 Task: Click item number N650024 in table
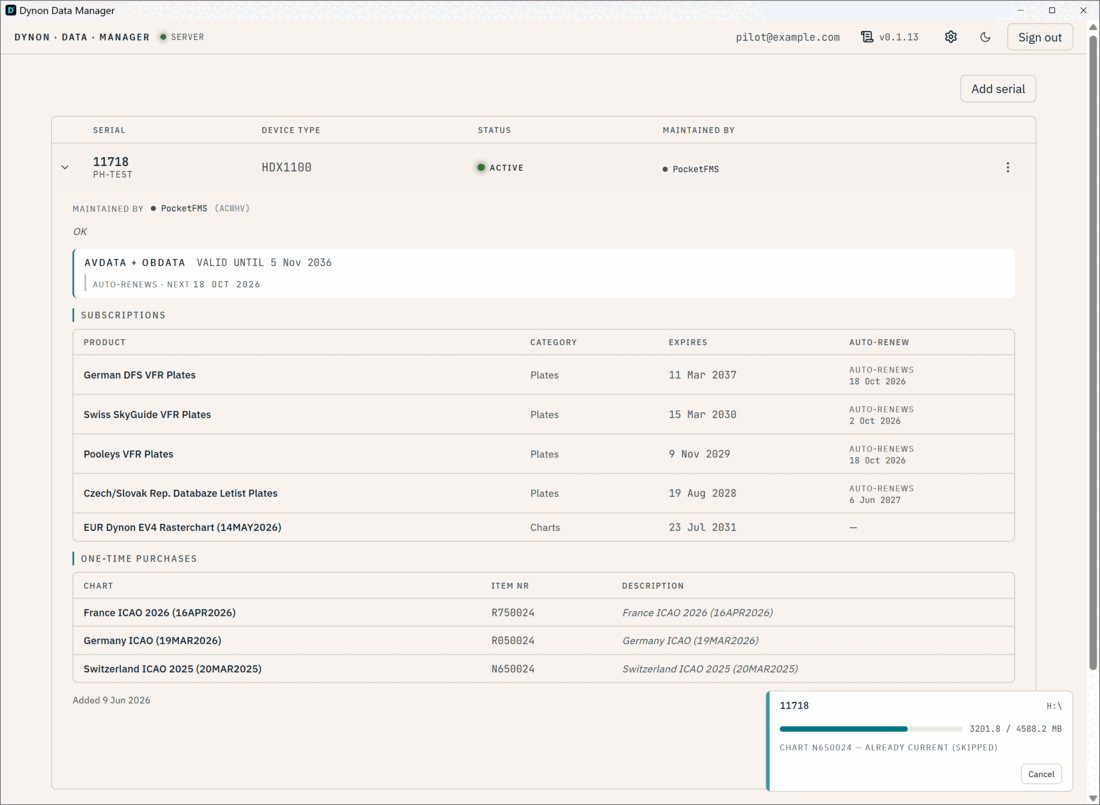[513, 669]
